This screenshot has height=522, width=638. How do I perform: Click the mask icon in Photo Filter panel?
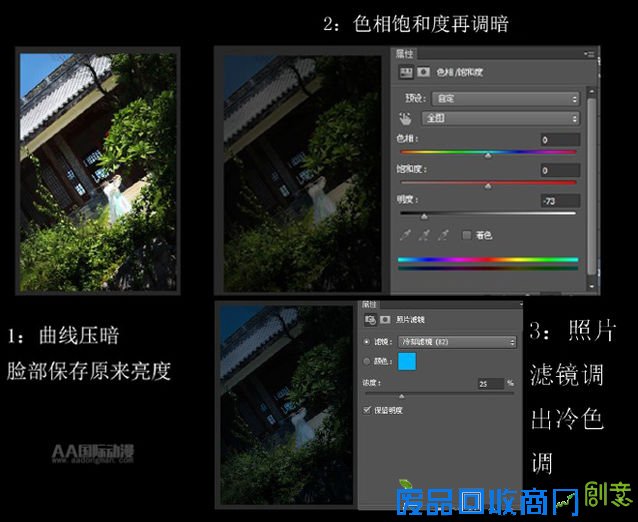pyautogui.click(x=385, y=320)
